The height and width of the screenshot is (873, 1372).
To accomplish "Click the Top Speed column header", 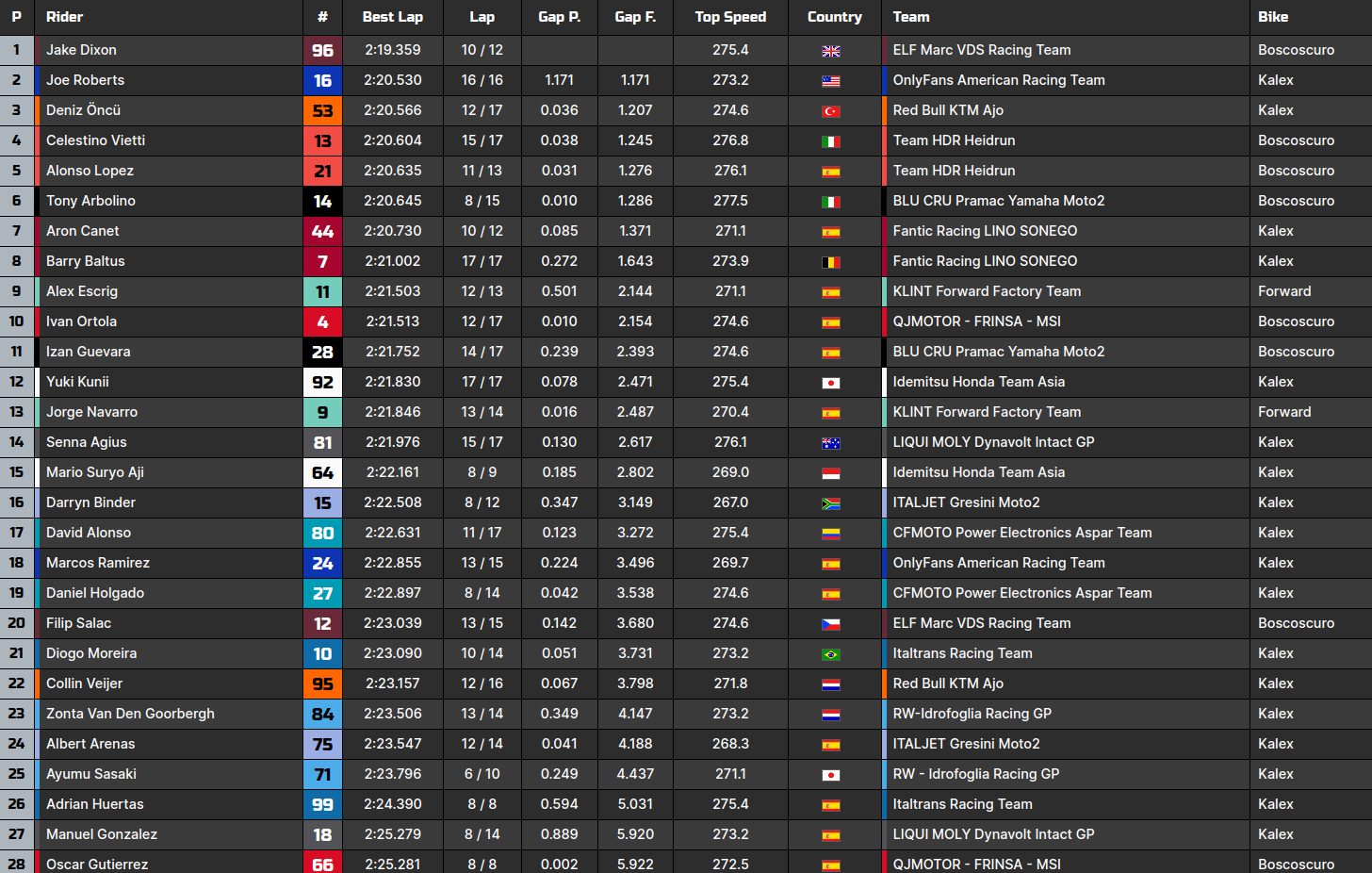I will click(x=730, y=17).
